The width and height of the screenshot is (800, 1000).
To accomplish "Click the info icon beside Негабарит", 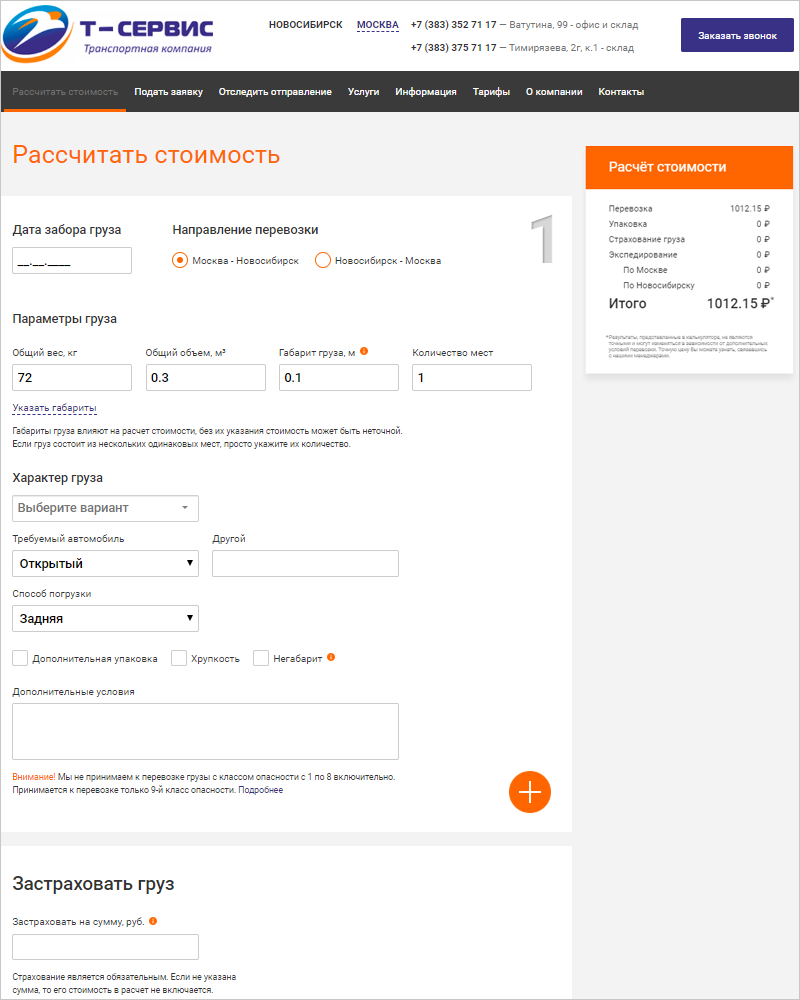I will (x=331, y=658).
